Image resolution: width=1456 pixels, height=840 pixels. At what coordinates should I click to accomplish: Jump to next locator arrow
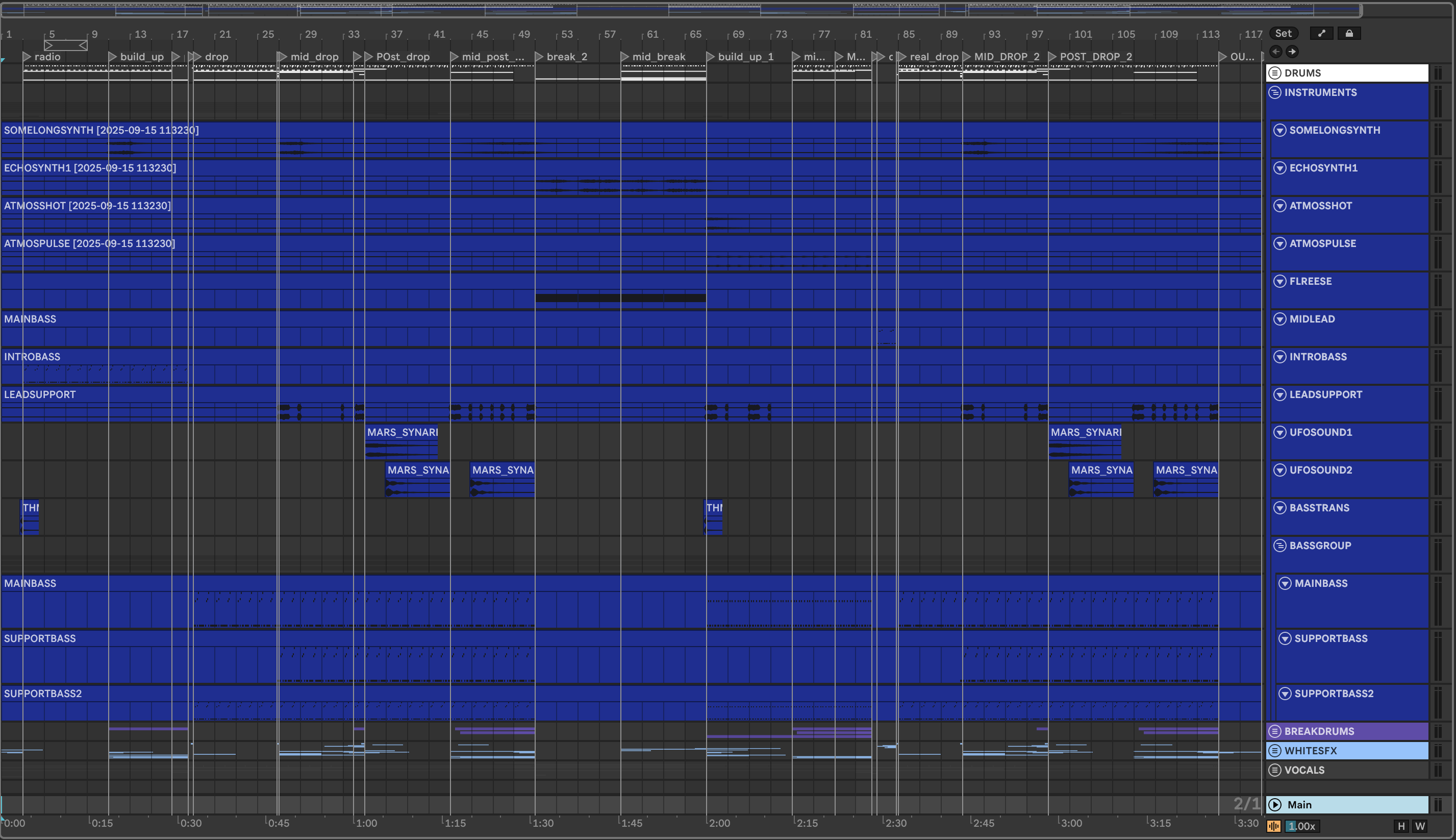coord(1292,52)
